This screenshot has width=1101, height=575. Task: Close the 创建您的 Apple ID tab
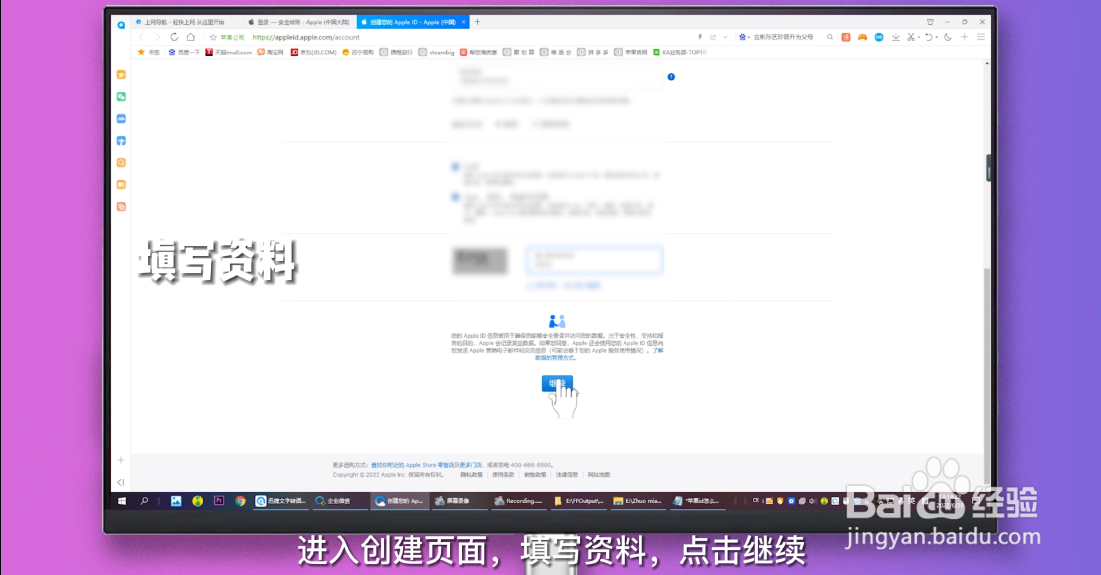pyautogui.click(x=463, y=22)
